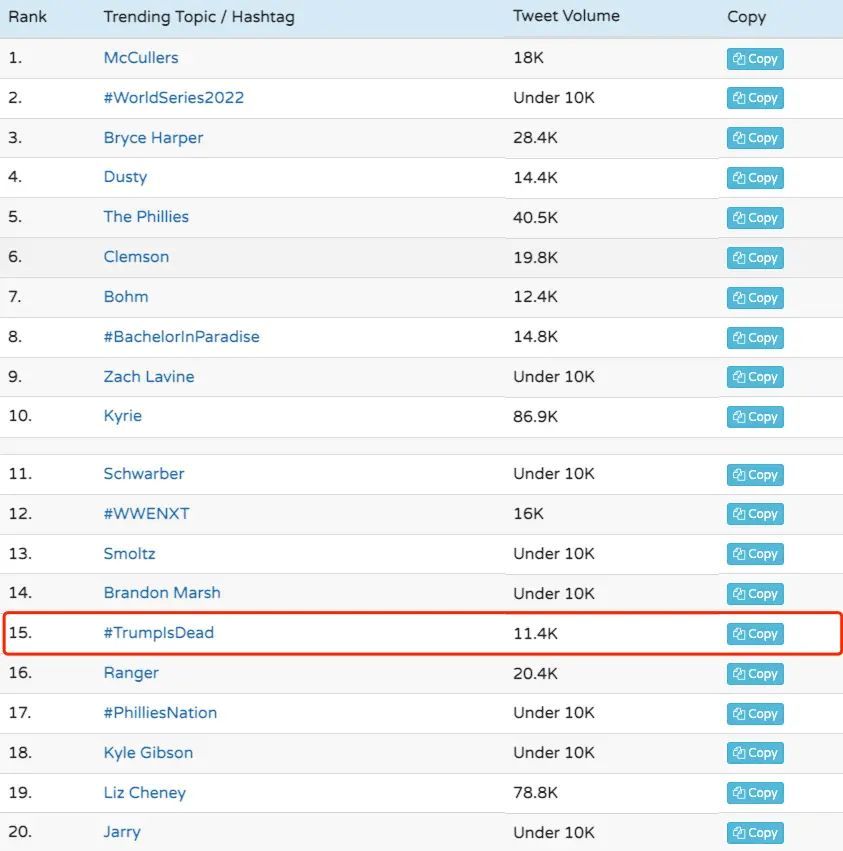Screen dimensions: 843x851
Task: Click the Trending Topic / Hashtag header
Action: pyautogui.click(x=199, y=17)
